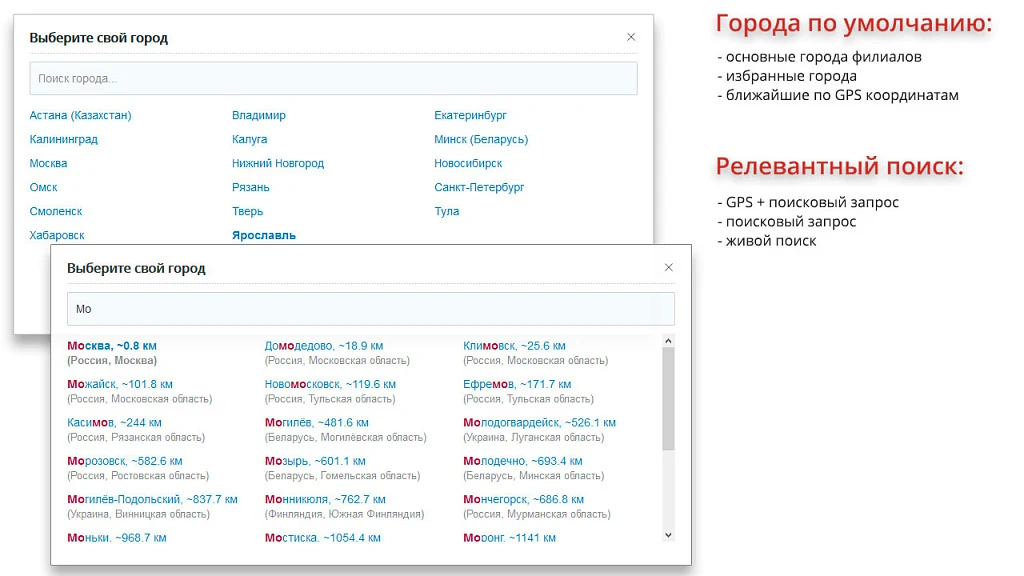Click Молодечно, ~693.4 км result

(x=522, y=462)
